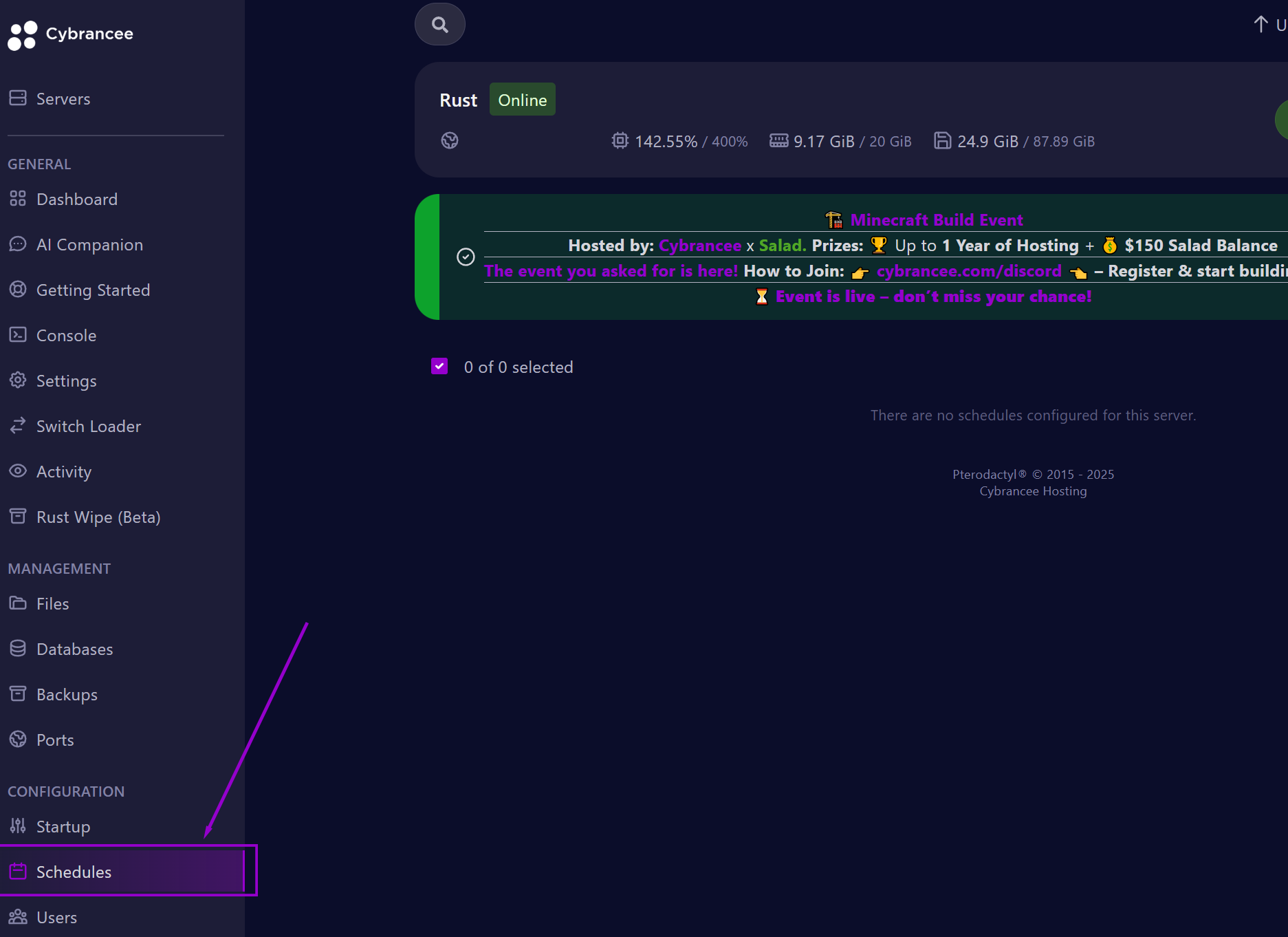
Task: Click the disk storage usage icon
Action: pyautogui.click(x=942, y=140)
